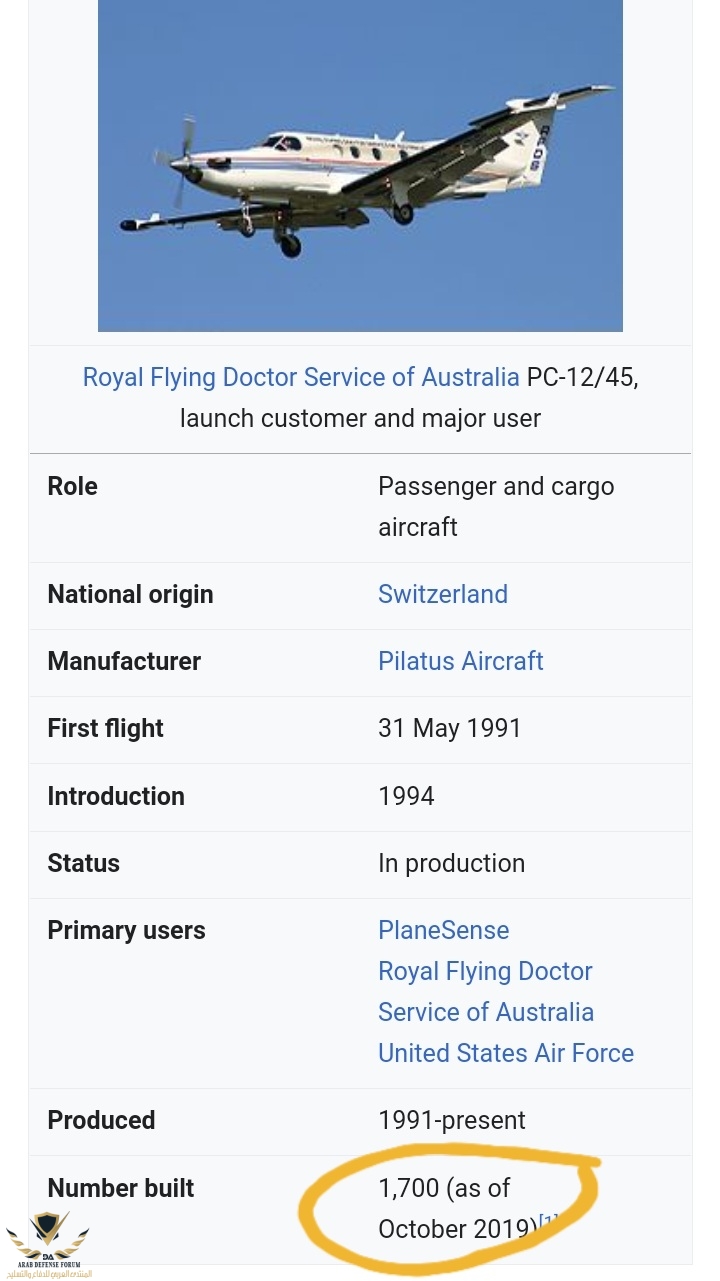Click the 'Number built' row label
Image resolution: width=720 pixels, height=1281 pixels.
(121, 1188)
